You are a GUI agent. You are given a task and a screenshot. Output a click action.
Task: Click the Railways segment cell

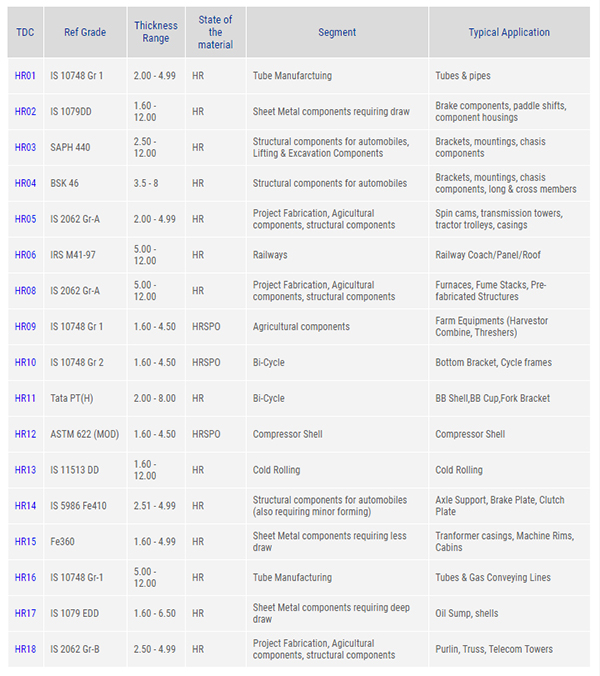click(x=337, y=255)
